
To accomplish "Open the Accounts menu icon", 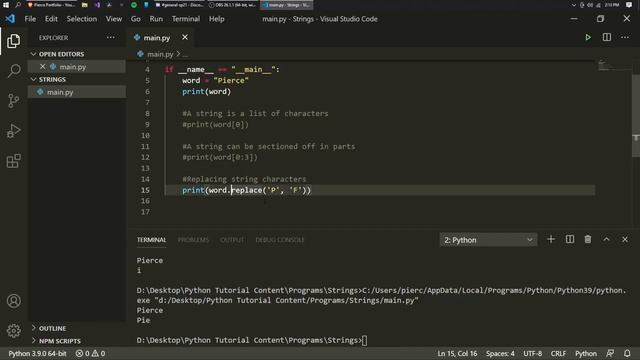I will pos(13,301).
